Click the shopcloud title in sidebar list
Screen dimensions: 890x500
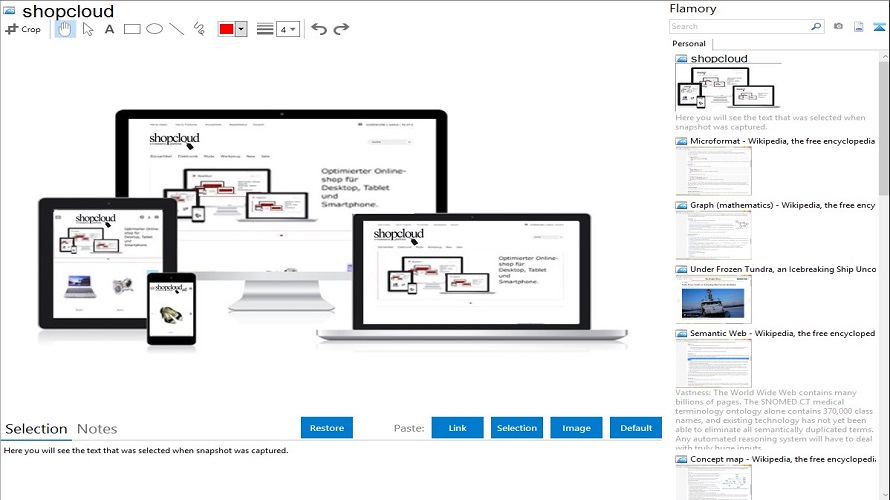(719, 58)
